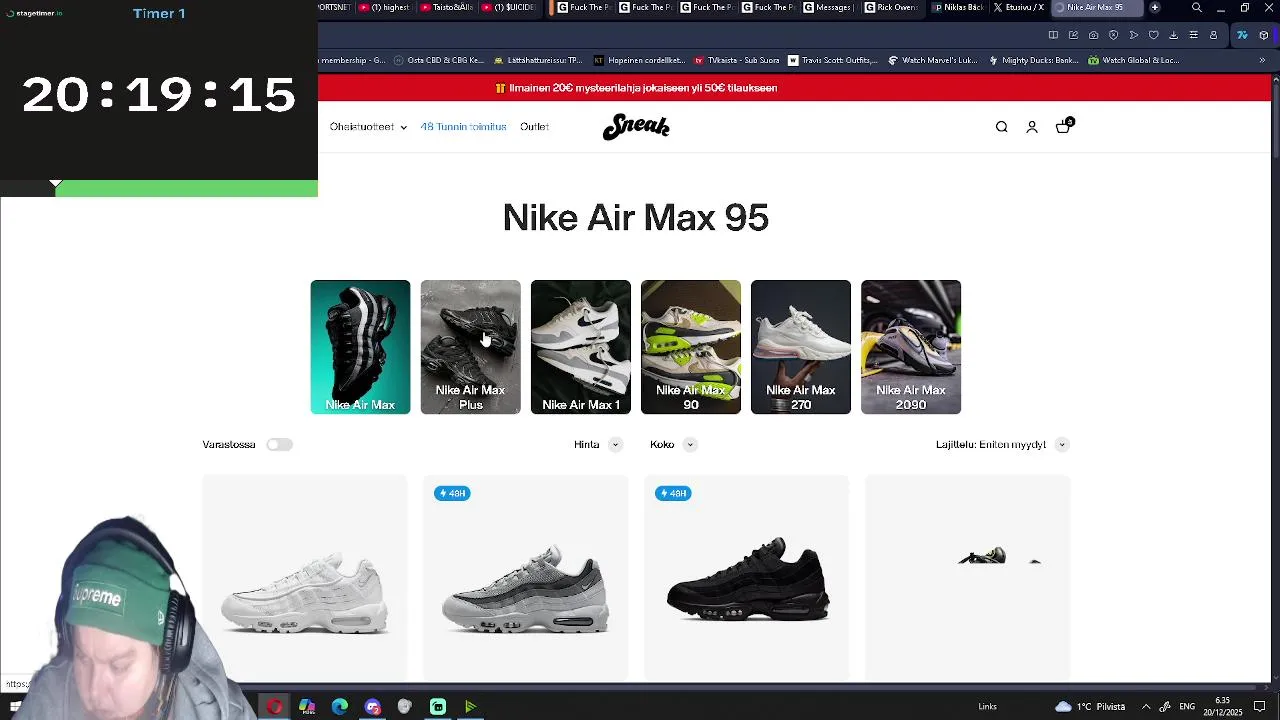This screenshot has width=1280, height=720.
Task: Switch to the Rick Owens tab
Action: (x=891, y=7)
